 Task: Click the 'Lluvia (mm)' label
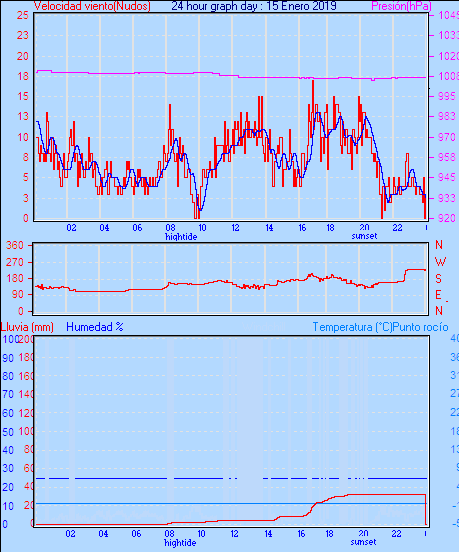click(x=27, y=327)
